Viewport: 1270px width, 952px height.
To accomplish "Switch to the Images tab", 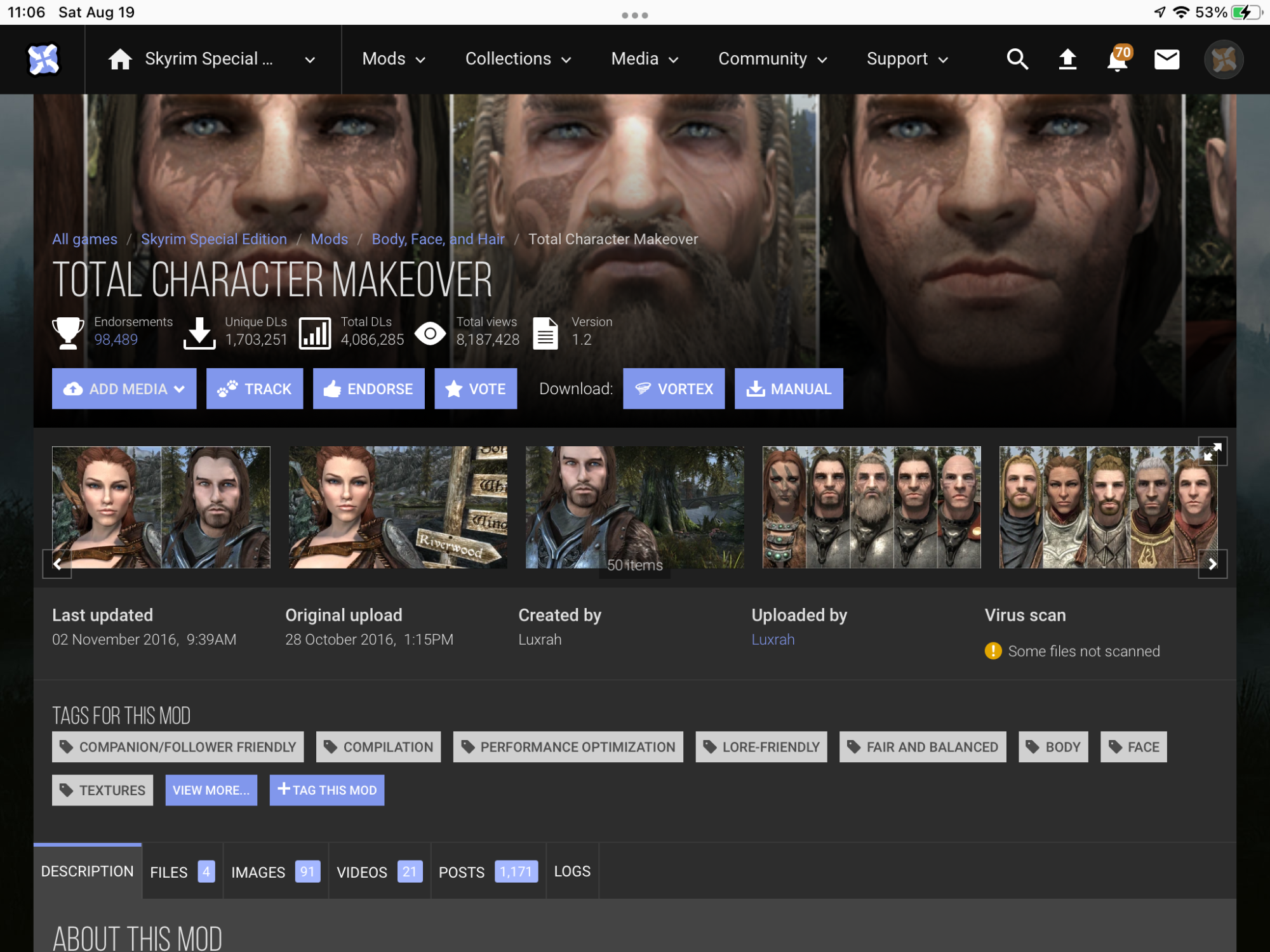I will [x=276, y=871].
